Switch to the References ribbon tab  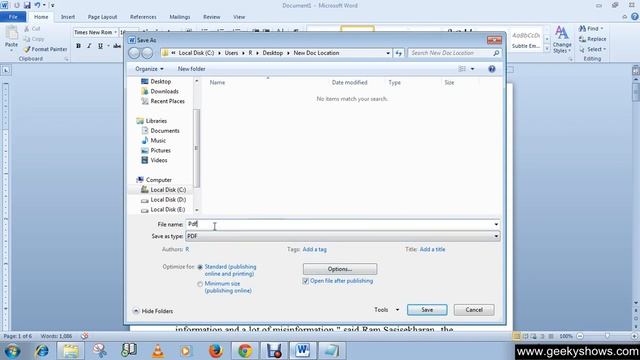point(143,17)
